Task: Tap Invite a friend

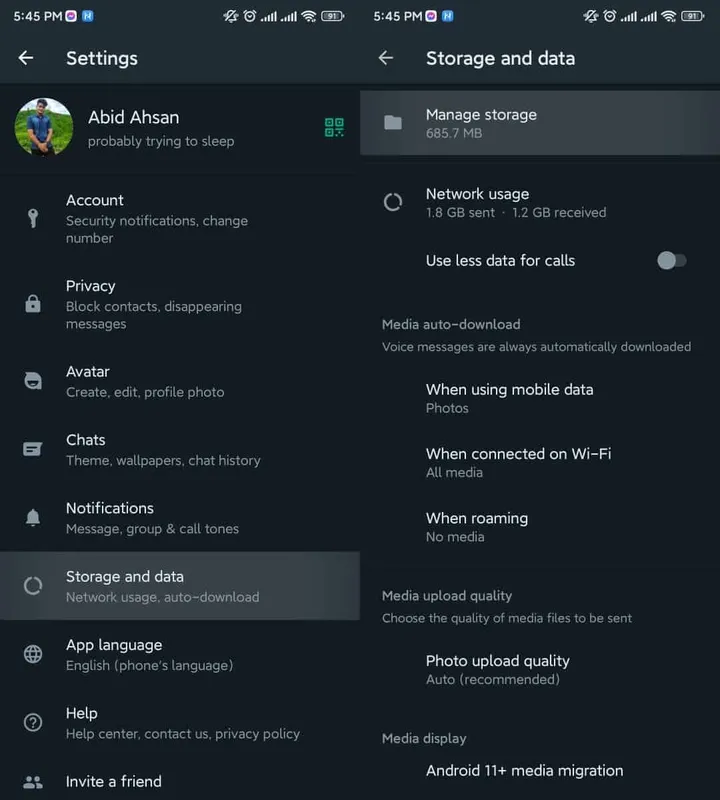Action: tap(113, 781)
